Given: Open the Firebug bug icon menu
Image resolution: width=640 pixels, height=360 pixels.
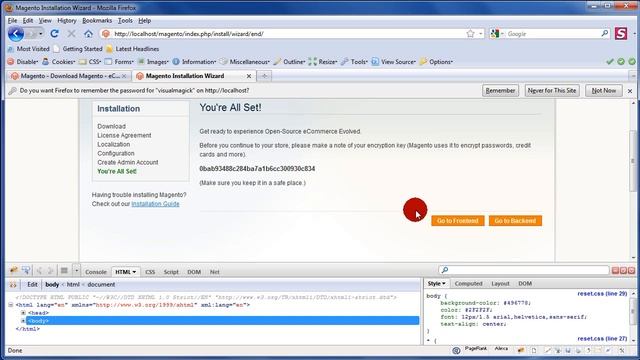Looking at the screenshot, I should tap(13, 271).
